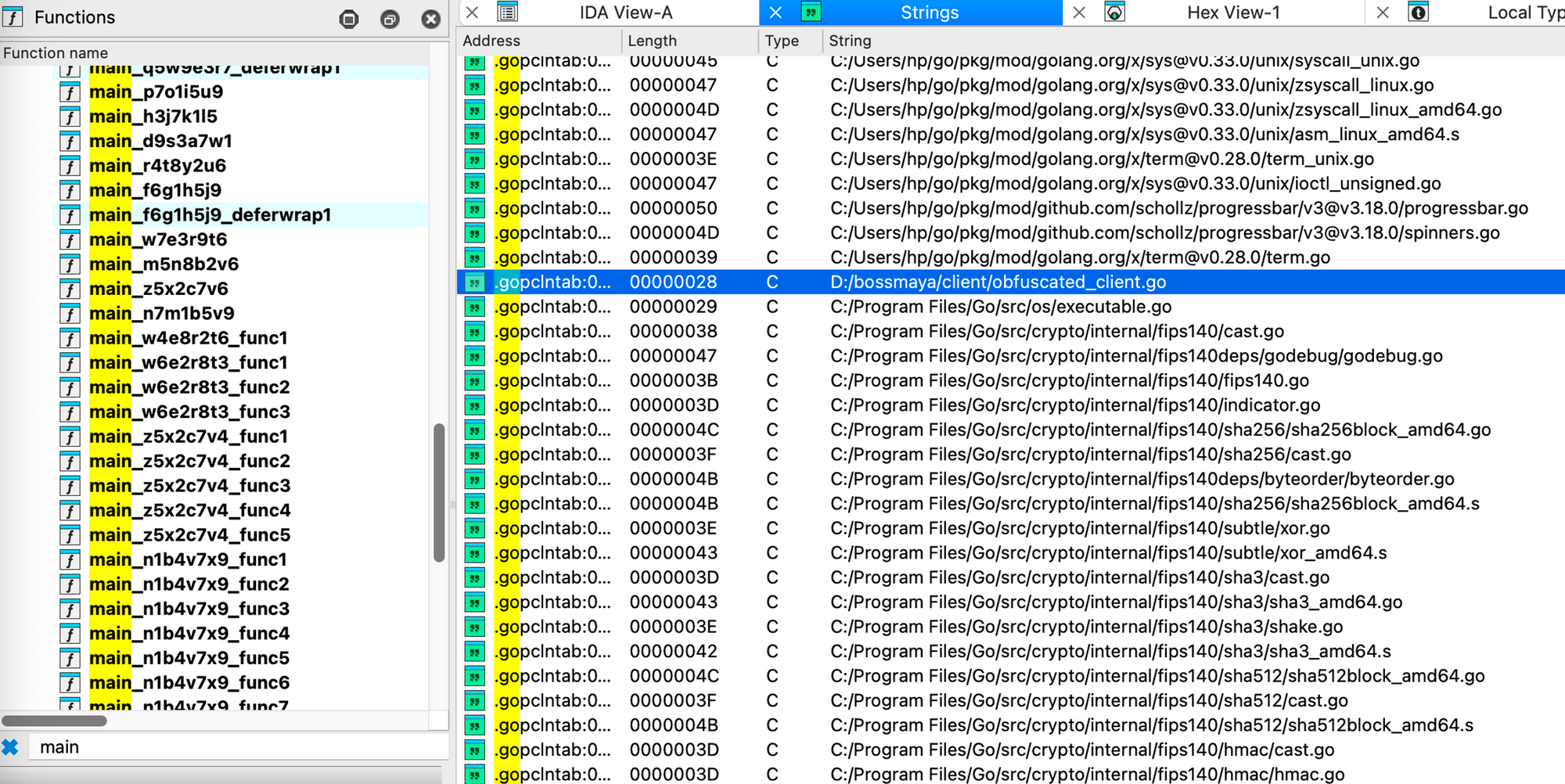Click the Functions panel dock icon
The height and width of the screenshot is (784, 1565).
(x=349, y=19)
